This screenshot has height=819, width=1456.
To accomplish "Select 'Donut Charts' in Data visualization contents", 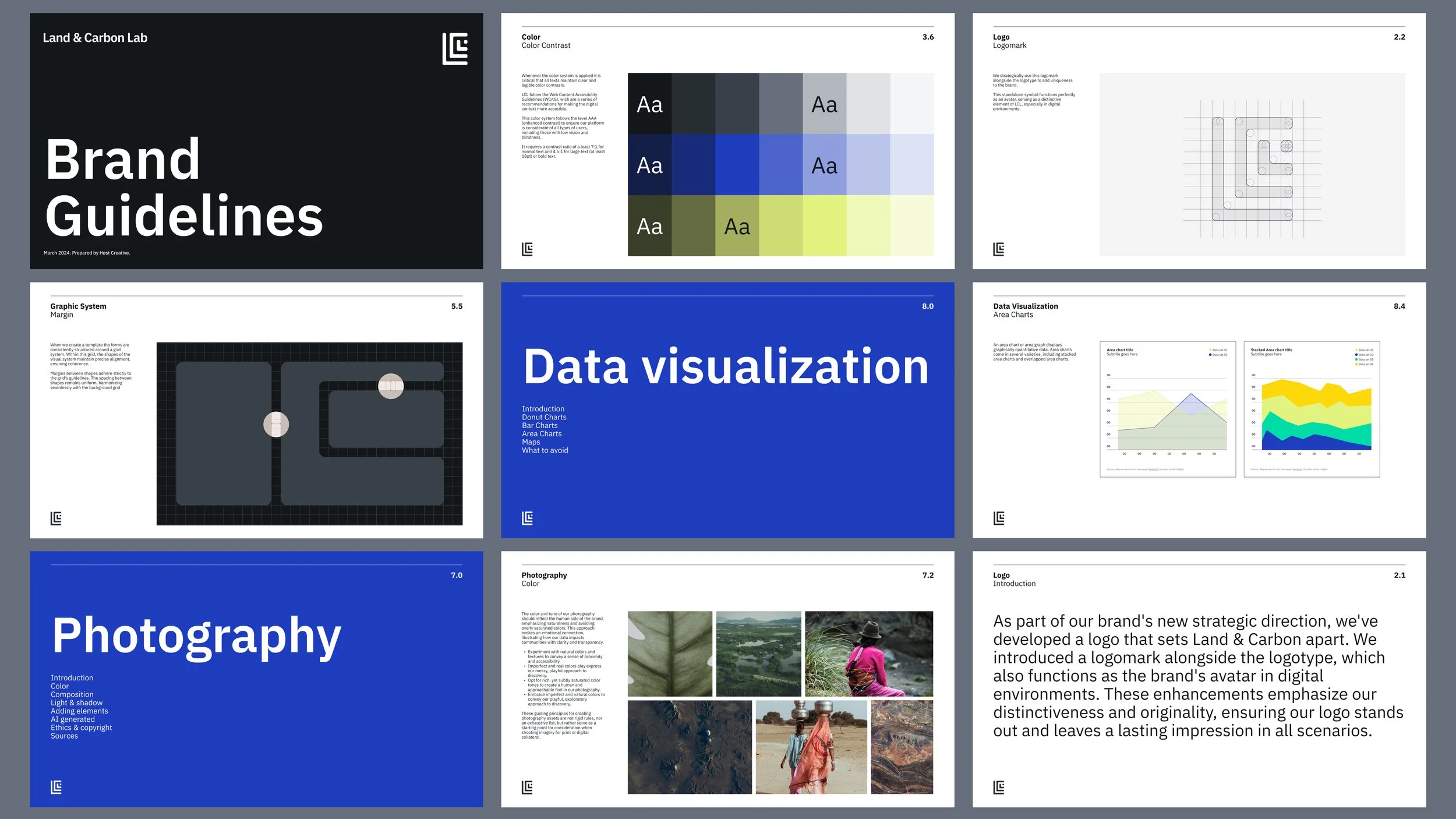I will coord(544,417).
